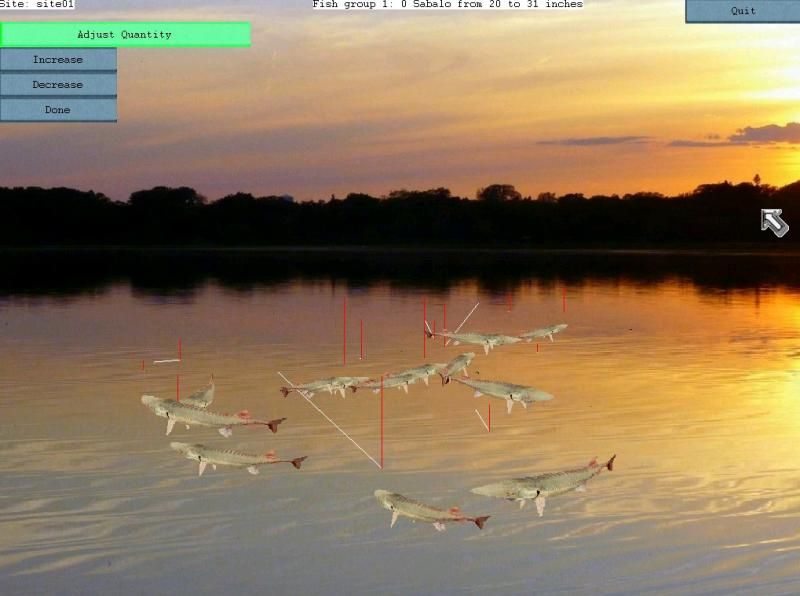The image size is (800, 596).
Task: Select the Adjust Quantity header bar
Action: tap(125, 35)
